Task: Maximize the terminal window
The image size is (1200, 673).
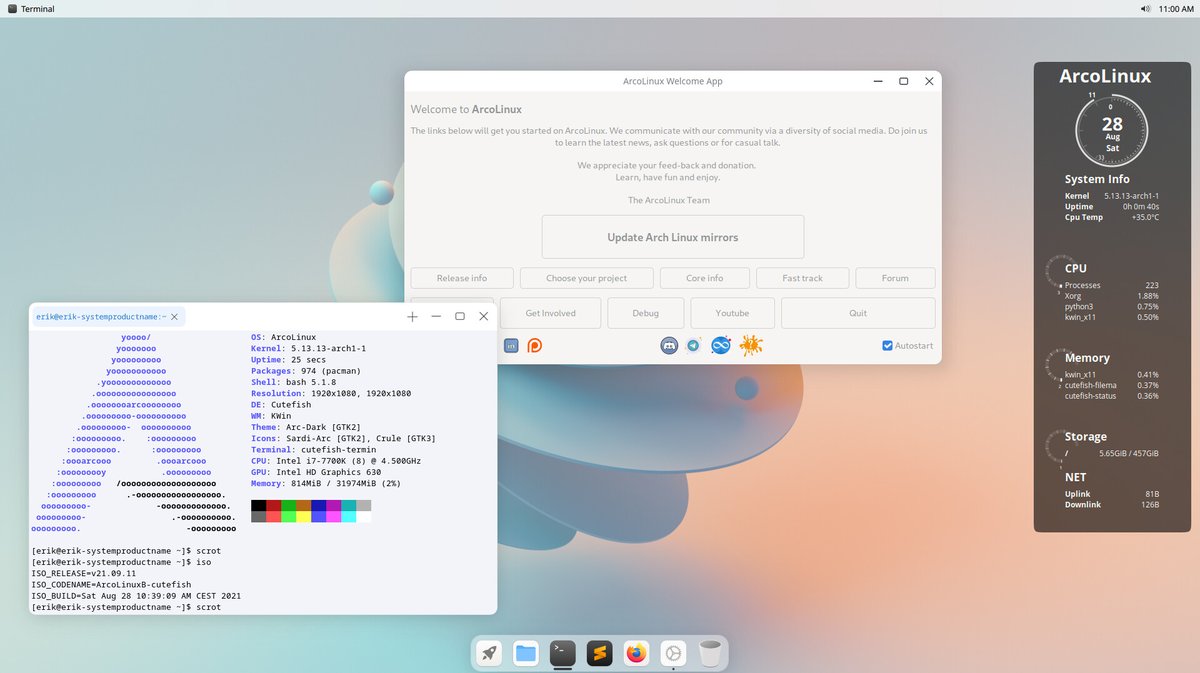Action: [460, 316]
